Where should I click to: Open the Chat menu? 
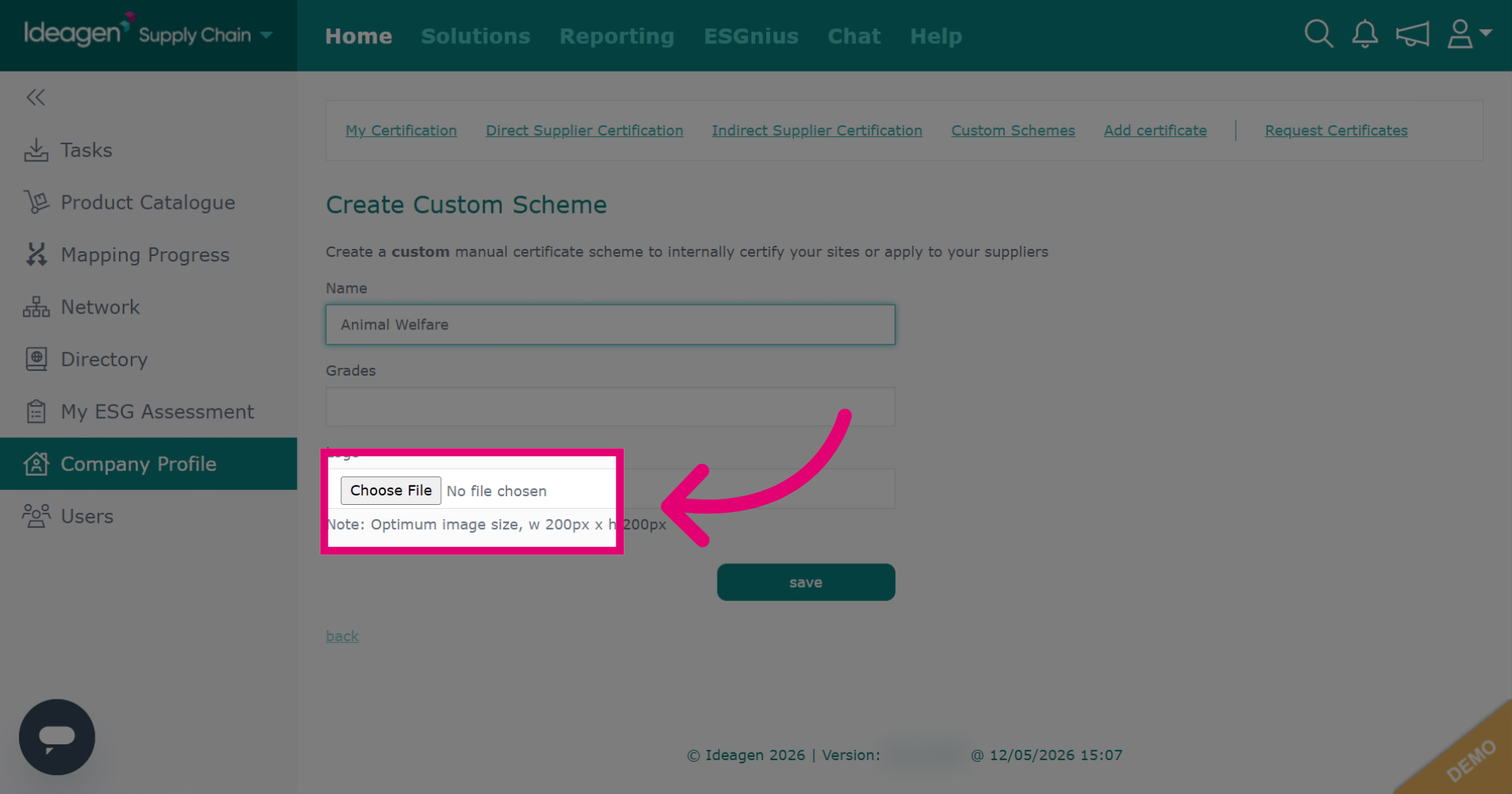pos(854,36)
